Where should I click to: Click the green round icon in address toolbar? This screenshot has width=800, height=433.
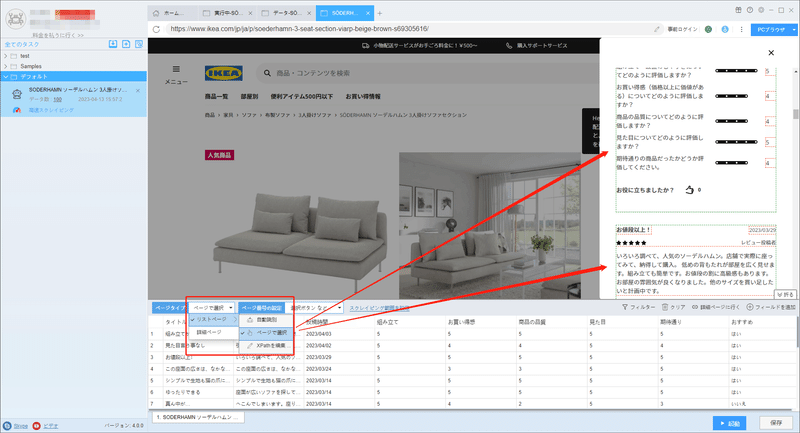pyautogui.click(x=708, y=29)
